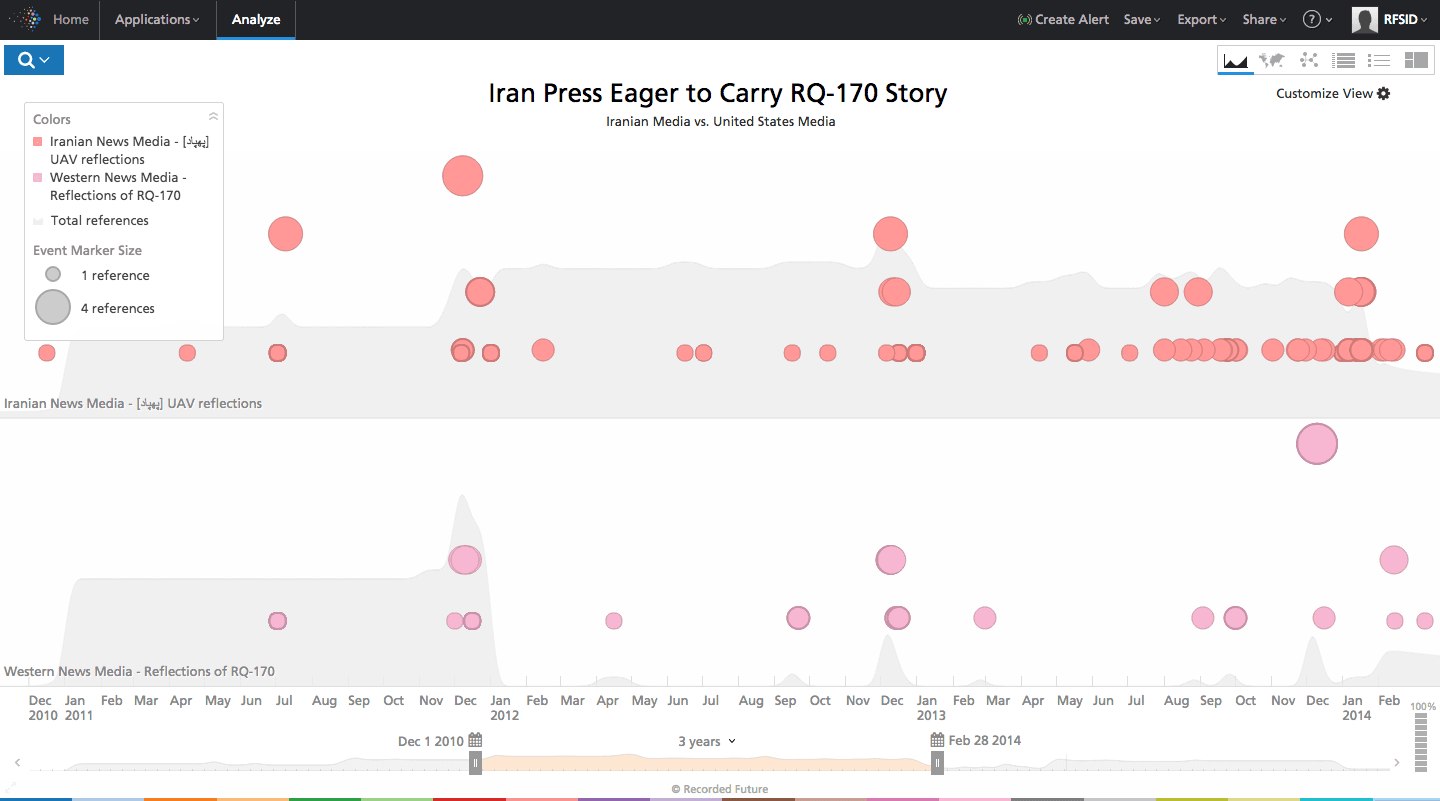Select the Western bubble in April 2012
The height and width of the screenshot is (801, 1440).
614,621
